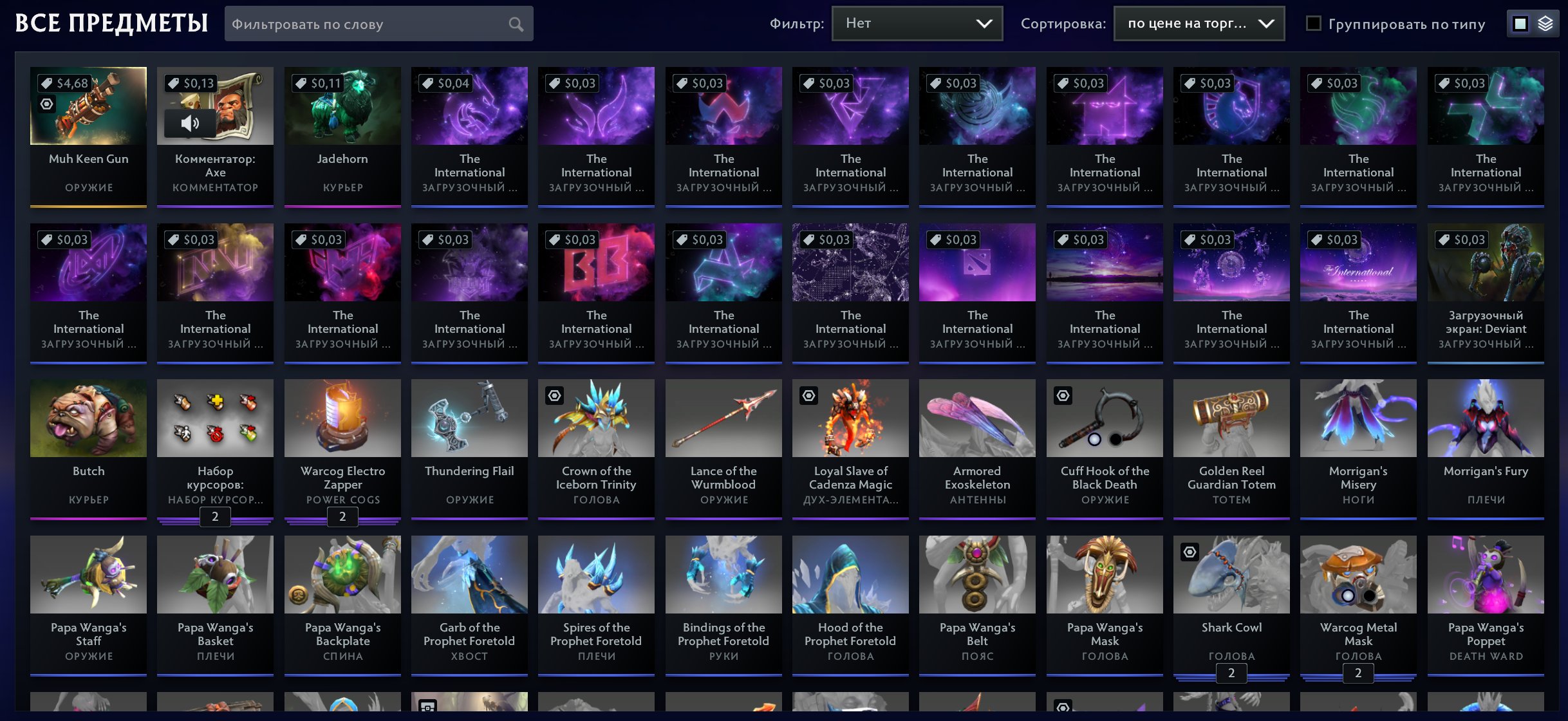Open the Golden Reel Guardian Totem item
This screenshot has width=1568, height=721.
[x=1231, y=449]
